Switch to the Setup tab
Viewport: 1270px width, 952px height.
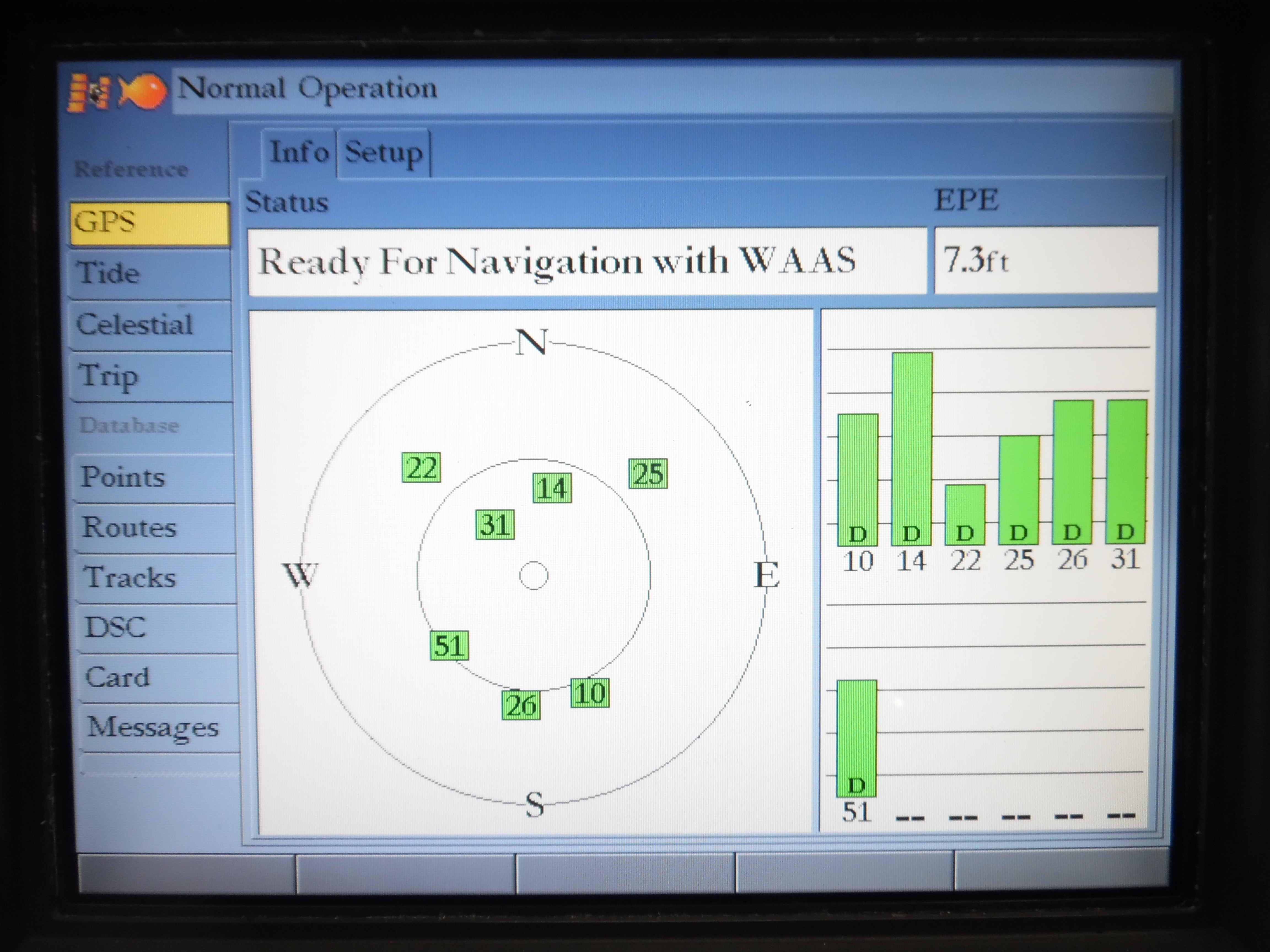[x=384, y=153]
